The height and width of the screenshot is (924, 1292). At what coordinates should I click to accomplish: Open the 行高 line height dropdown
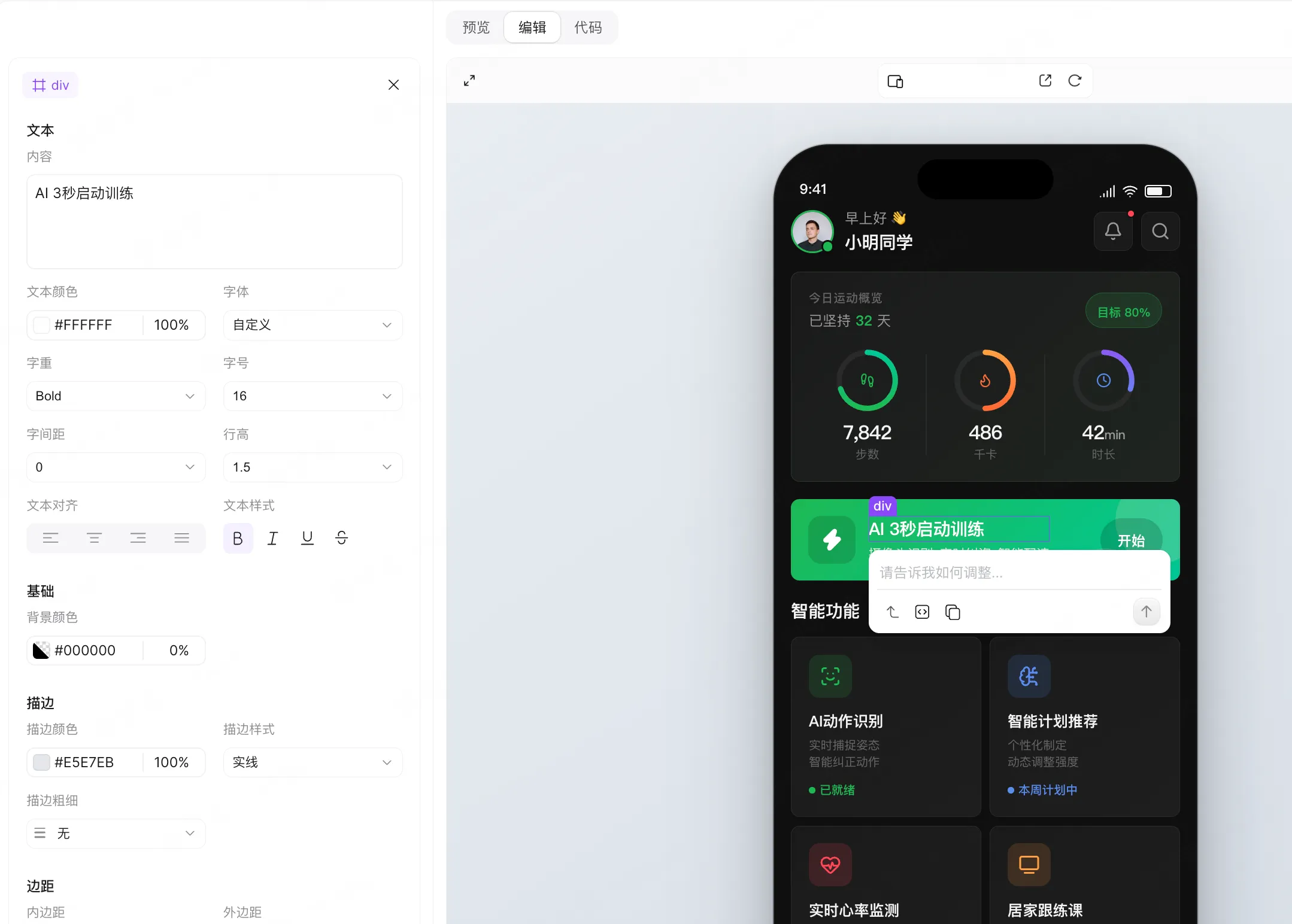pos(313,467)
